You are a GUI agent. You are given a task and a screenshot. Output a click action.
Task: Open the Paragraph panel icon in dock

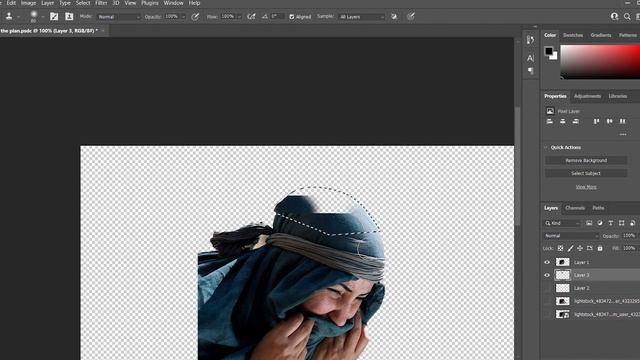[530, 71]
